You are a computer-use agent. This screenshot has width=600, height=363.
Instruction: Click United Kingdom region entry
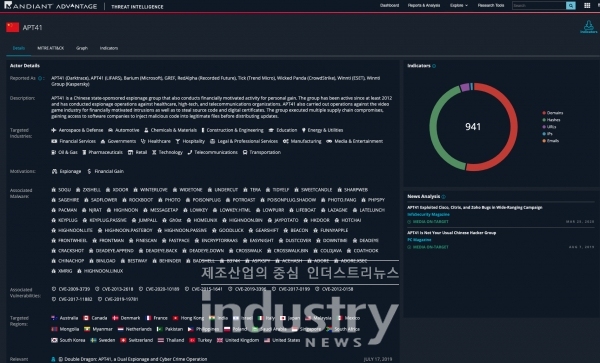(238, 340)
